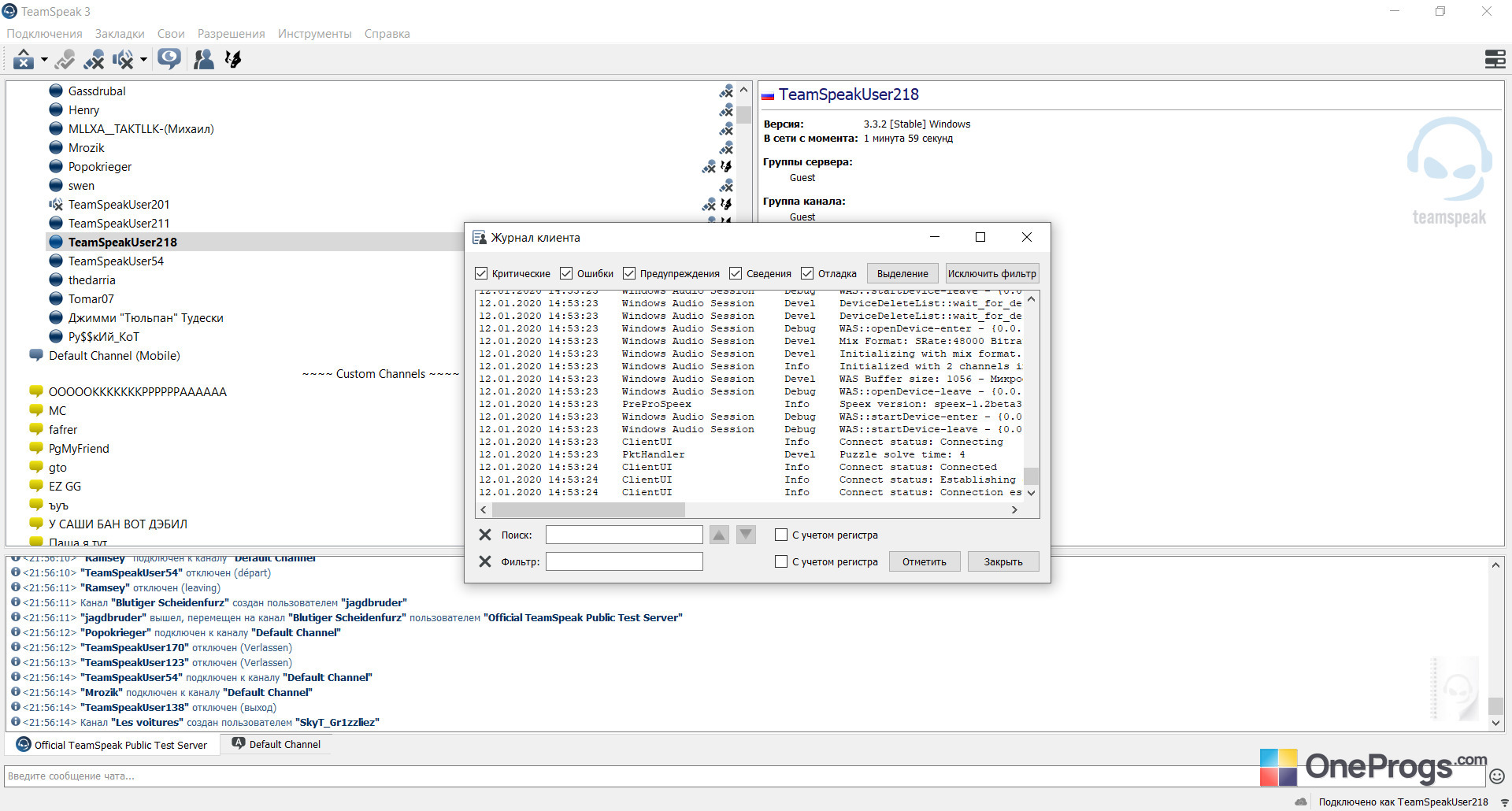
Task: Switch to Official TeamSpeak Public Test Server tab
Action: click(112, 745)
